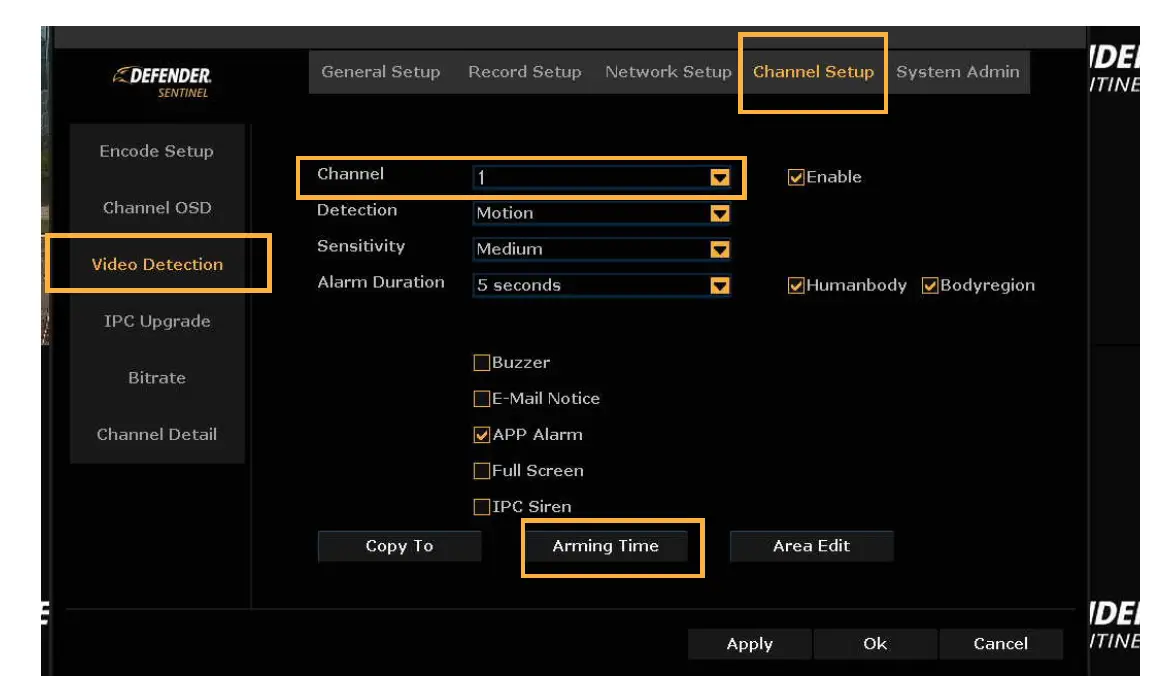The image size is (1172, 694).
Task: Click the Channel field showing 1
Action: (x=601, y=177)
